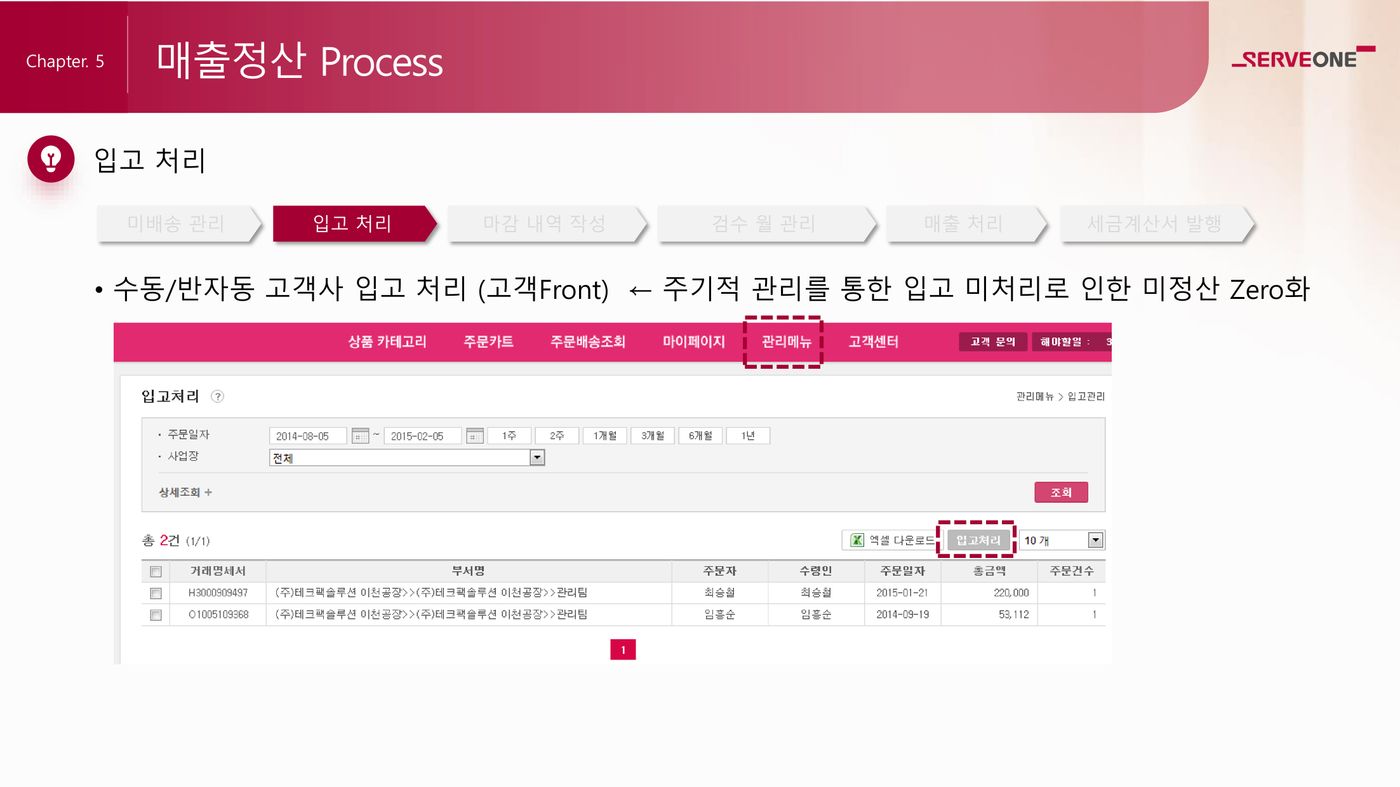Open the end date calendar picker
Viewport: 1400px width, 787px height.
(x=475, y=436)
